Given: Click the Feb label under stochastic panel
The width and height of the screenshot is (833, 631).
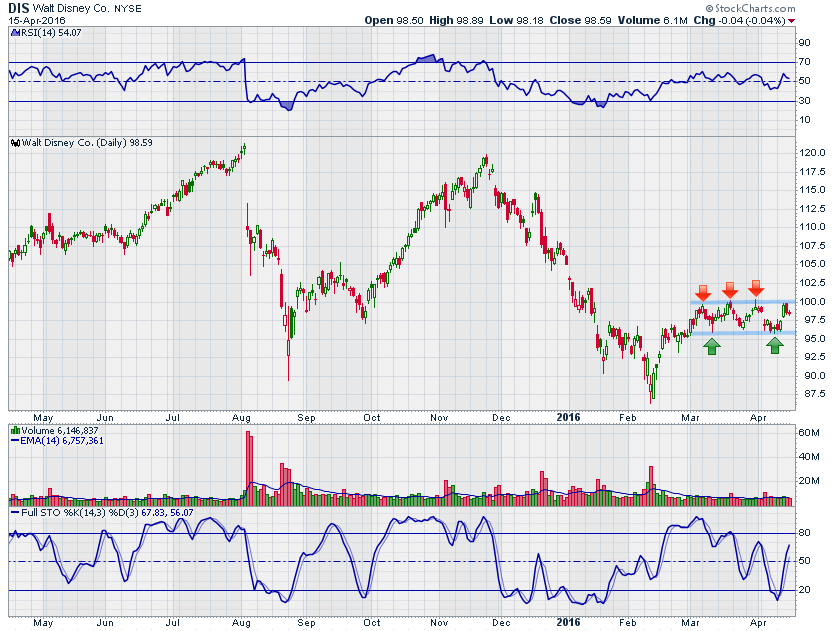Looking at the screenshot, I should pyautogui.click(x=627, y=623).
